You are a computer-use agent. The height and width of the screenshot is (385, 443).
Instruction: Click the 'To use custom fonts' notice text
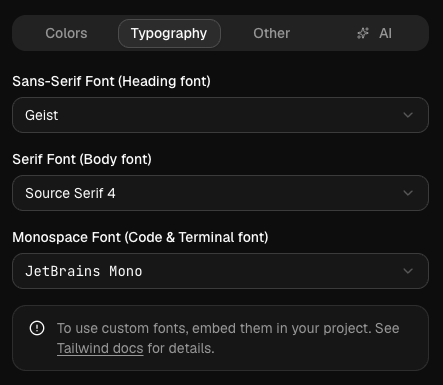click(x=228, y=338)
